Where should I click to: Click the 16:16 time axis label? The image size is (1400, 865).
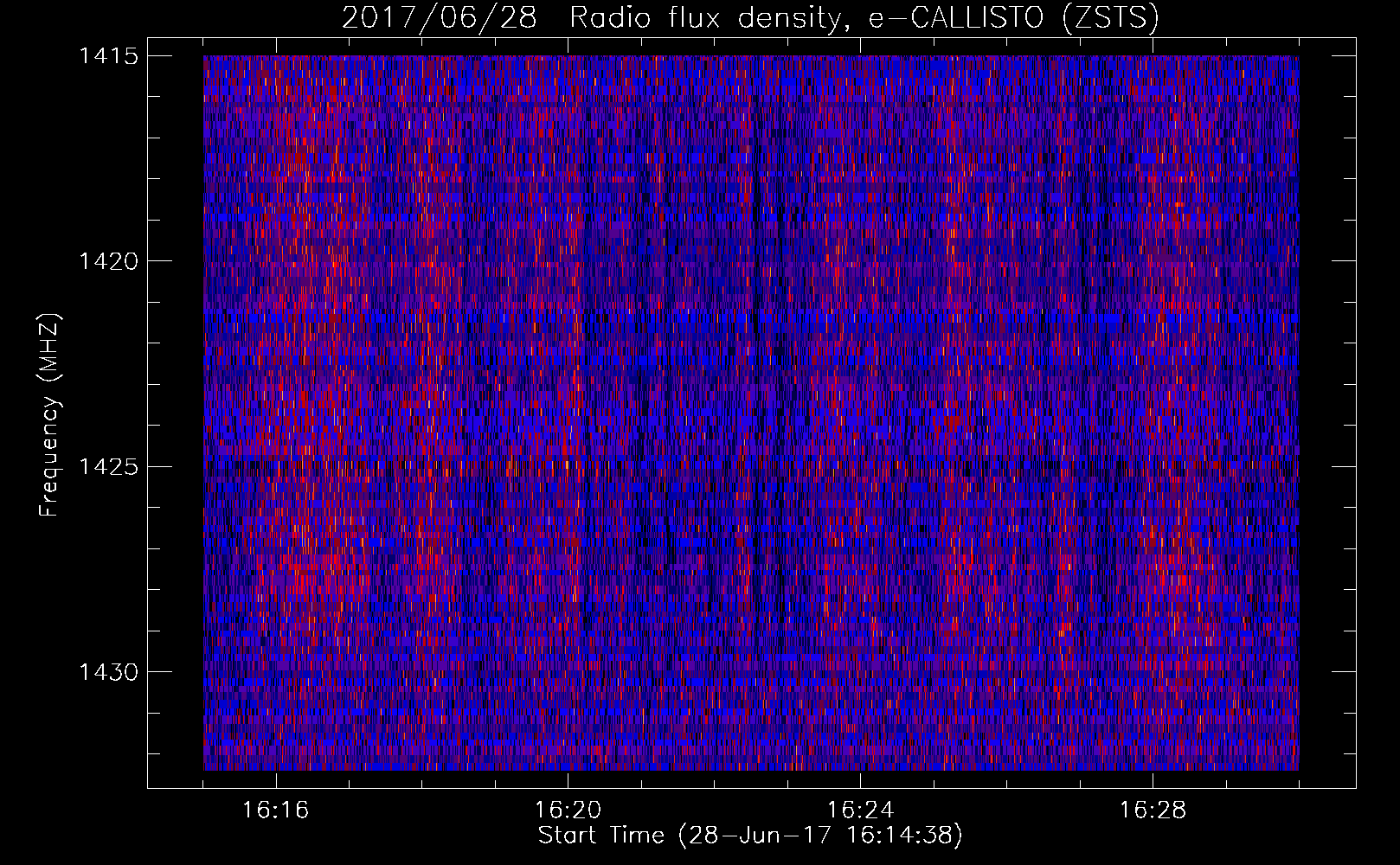pos(275,811)
